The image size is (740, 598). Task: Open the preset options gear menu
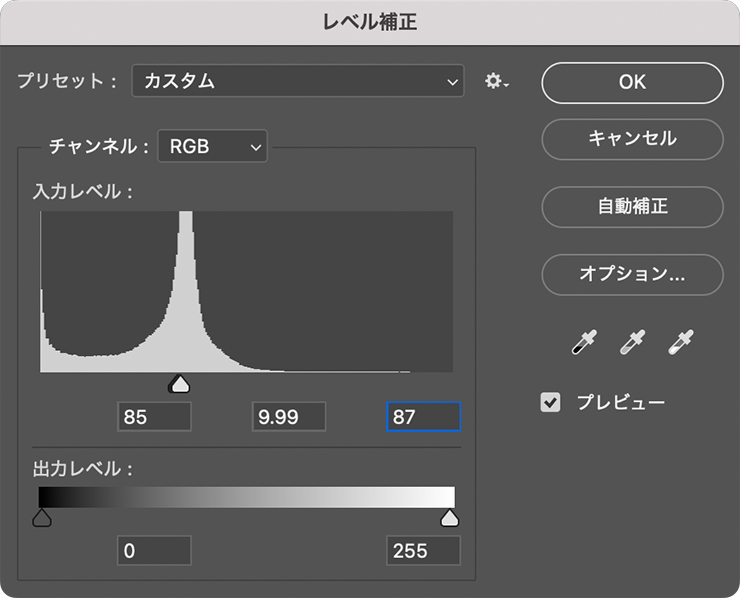(x=496, y=82)
